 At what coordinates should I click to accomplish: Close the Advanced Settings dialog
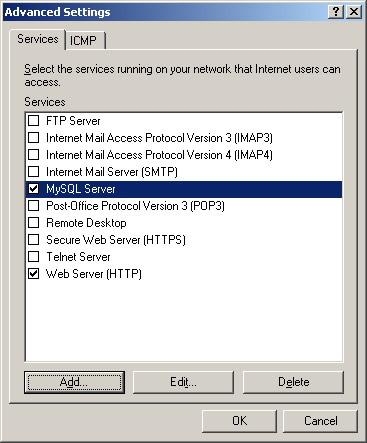[x=354, y=12]
